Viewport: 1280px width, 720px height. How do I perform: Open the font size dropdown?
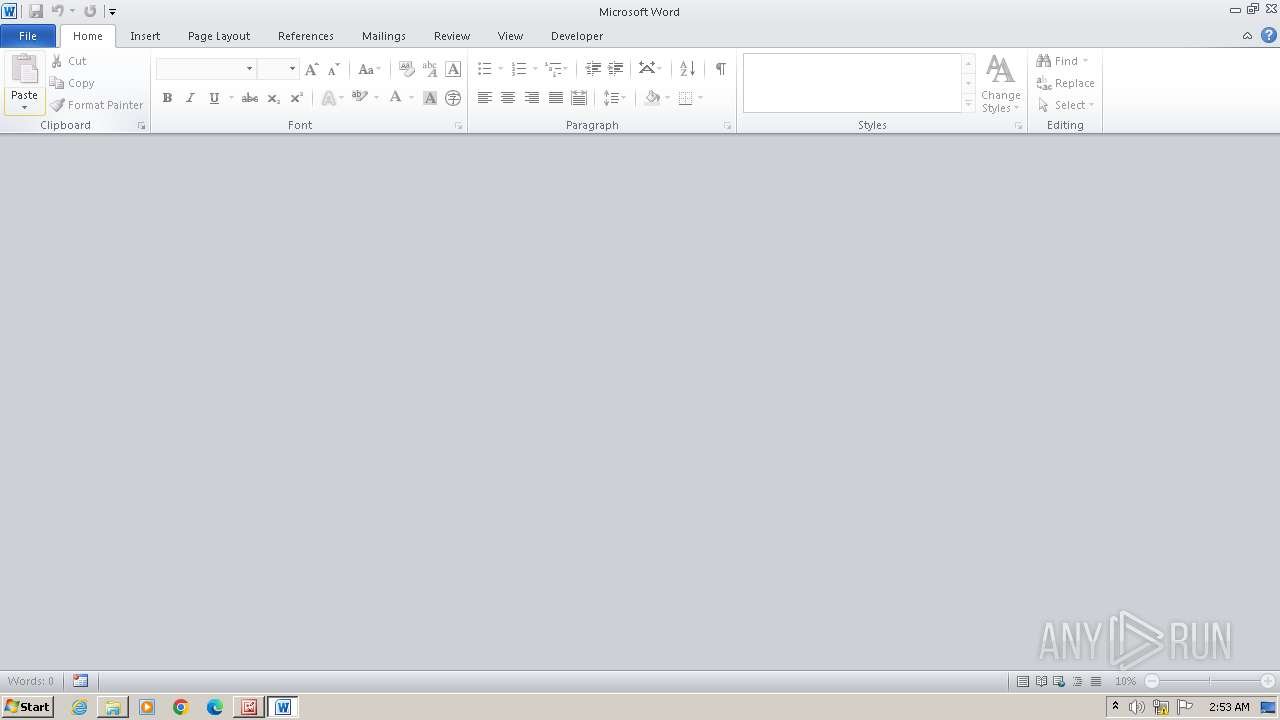(292, 69)
